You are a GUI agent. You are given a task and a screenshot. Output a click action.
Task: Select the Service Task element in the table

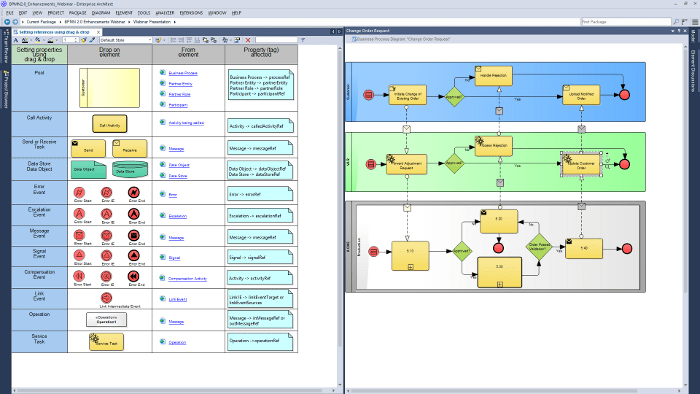[106, 342]
